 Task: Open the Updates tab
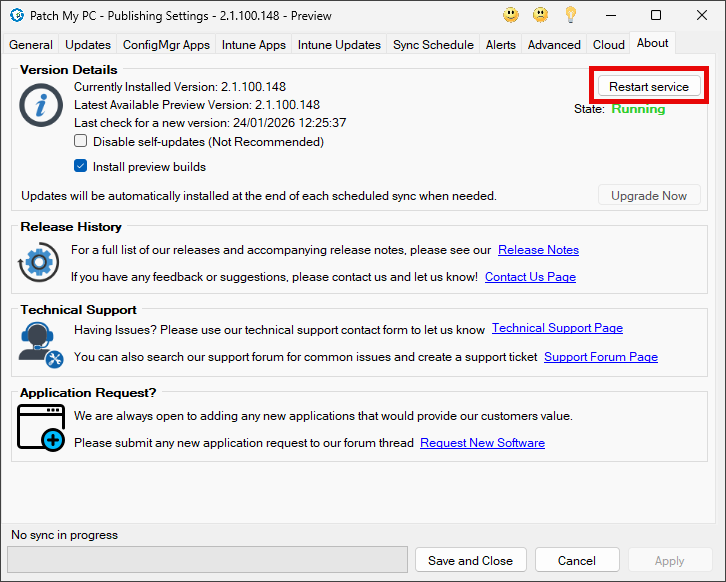click(x=88, y=44)
